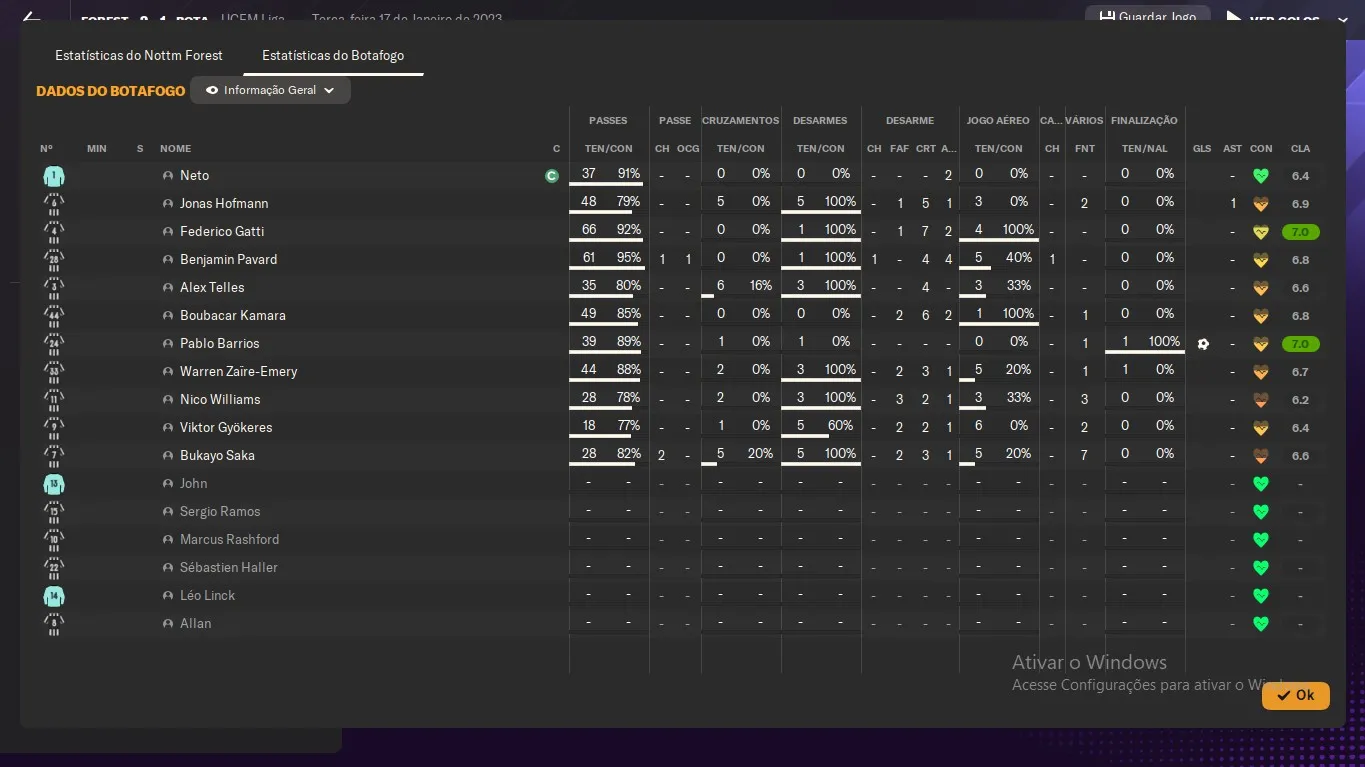Click Bukayo Saka's number 7 shirt icon

point(54,456)
